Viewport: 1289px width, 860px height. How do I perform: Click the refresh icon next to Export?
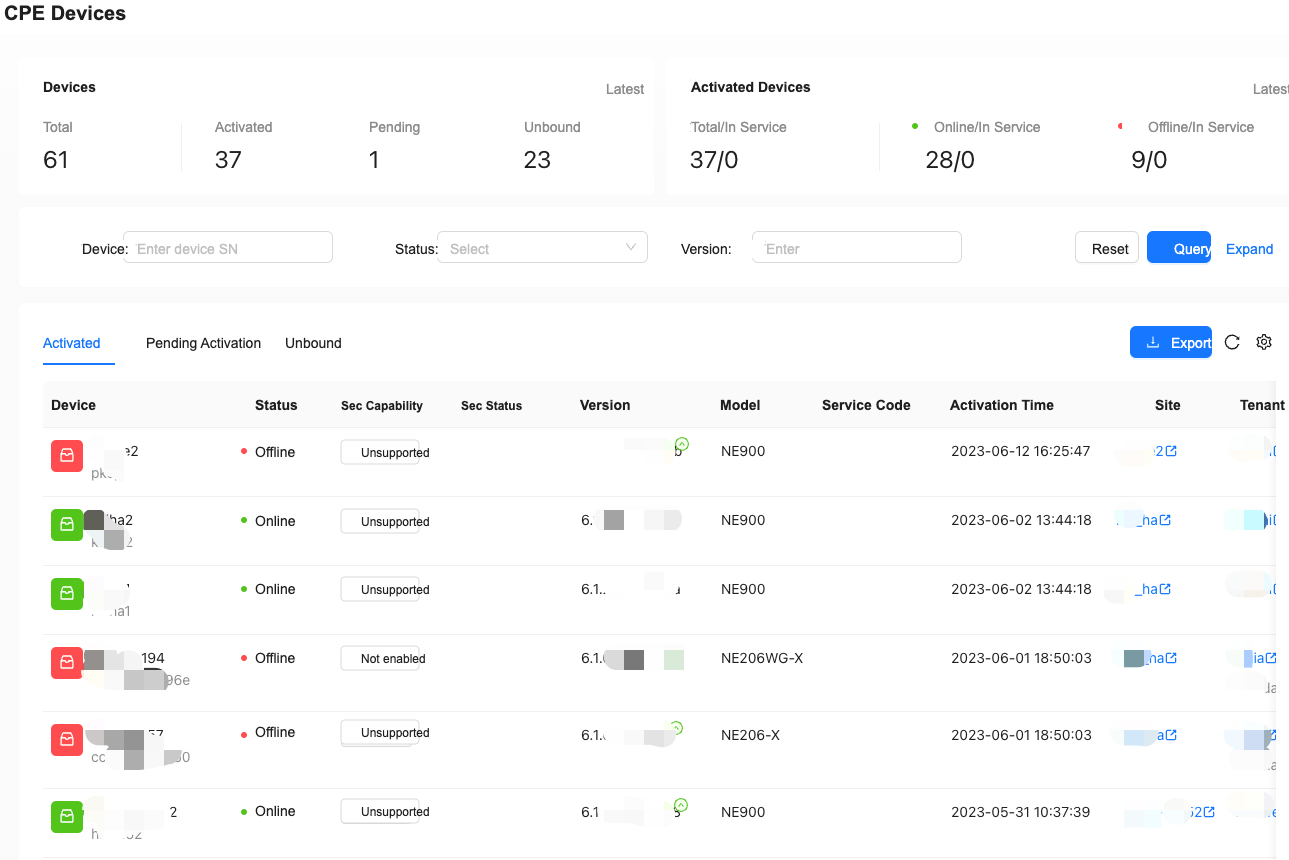coord(1232,342)
